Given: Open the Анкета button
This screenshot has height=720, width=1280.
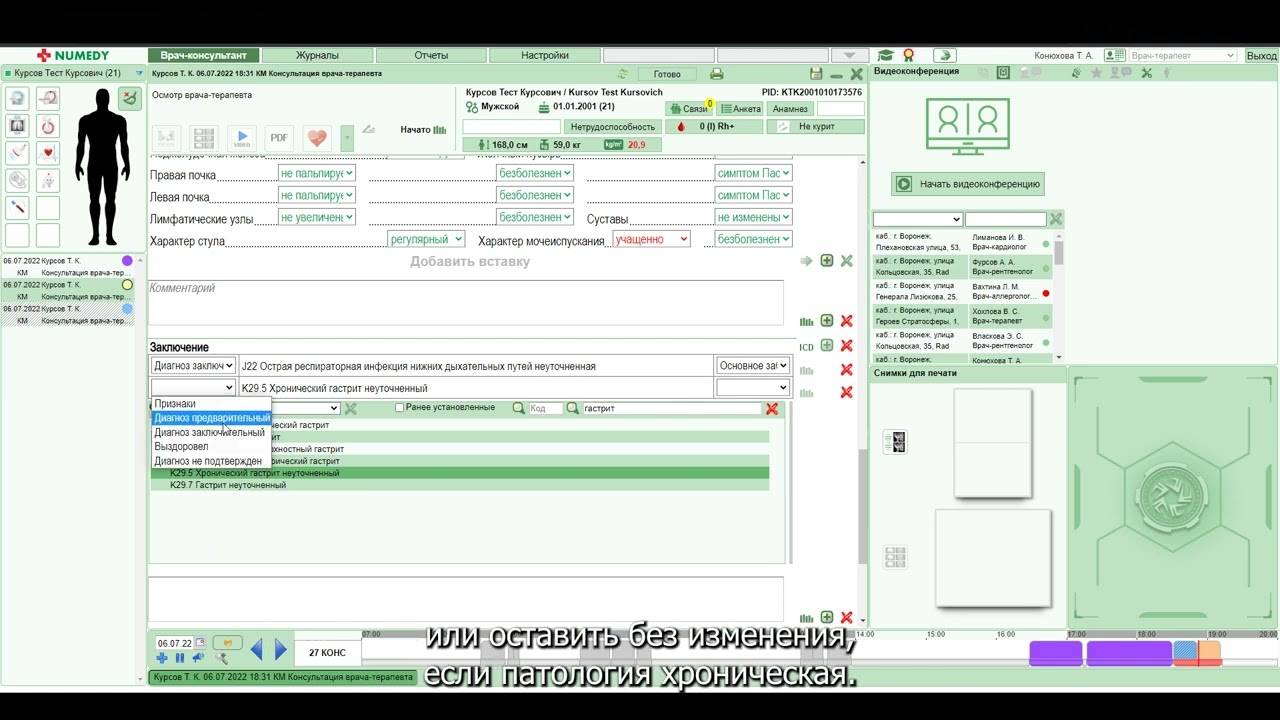Looking at the screenshot, I should [740, 109].
